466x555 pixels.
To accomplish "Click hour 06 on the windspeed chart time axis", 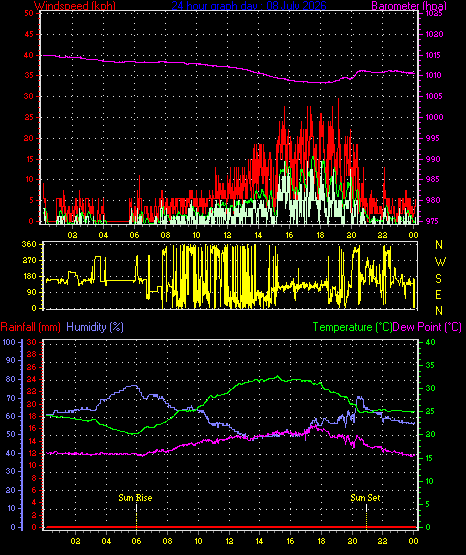I will tap(134, 235).
